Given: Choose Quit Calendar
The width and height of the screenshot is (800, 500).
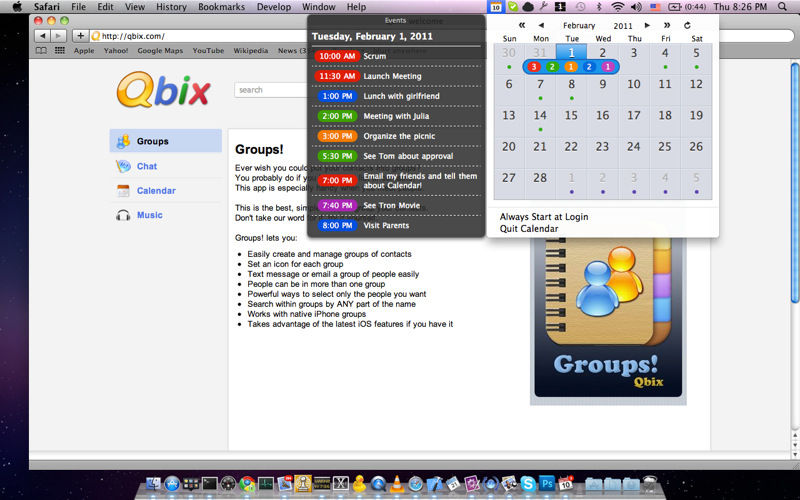Looking at the screenshot, I should coord(529,229).
